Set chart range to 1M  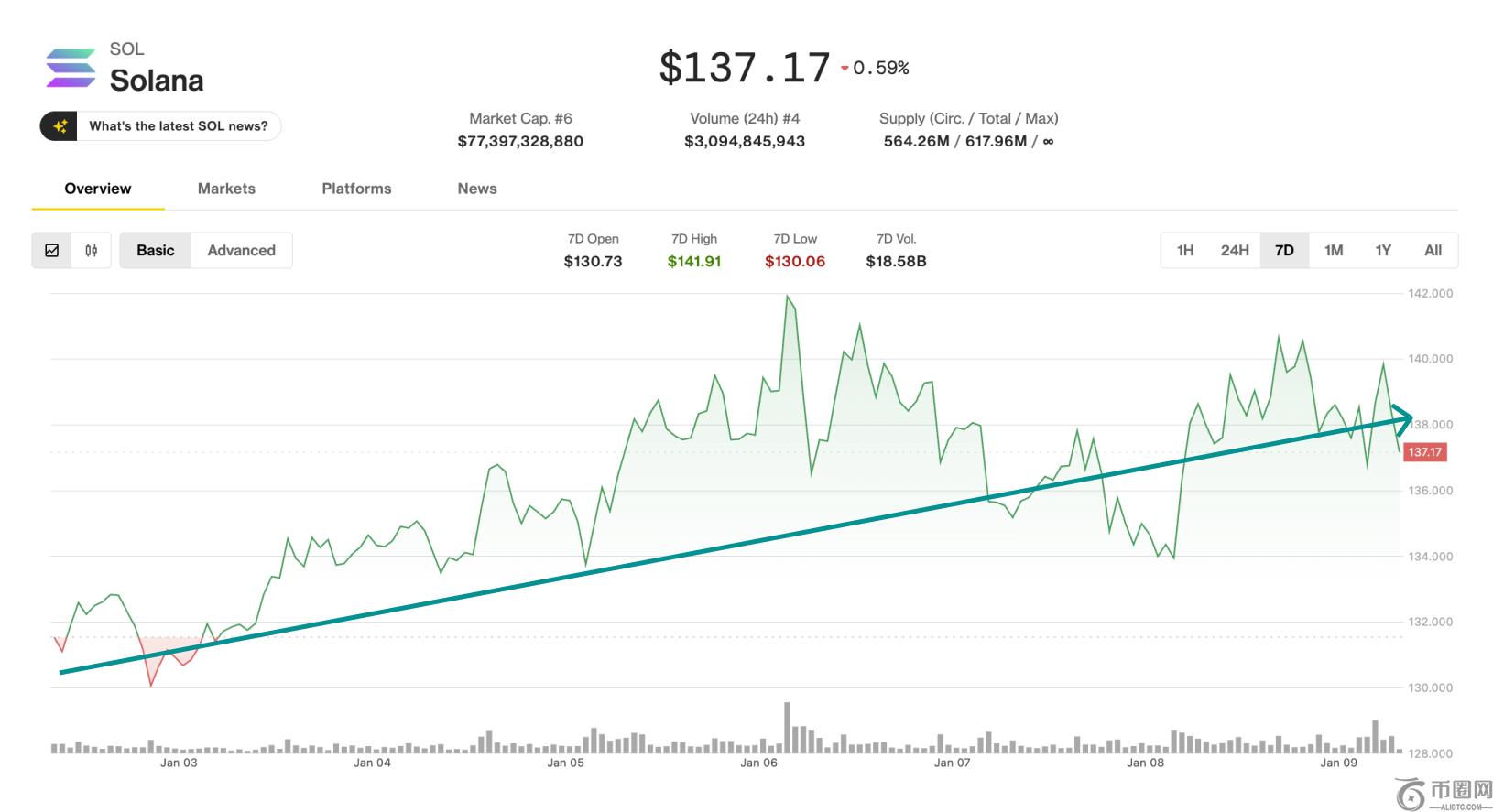pos(1334,250)
